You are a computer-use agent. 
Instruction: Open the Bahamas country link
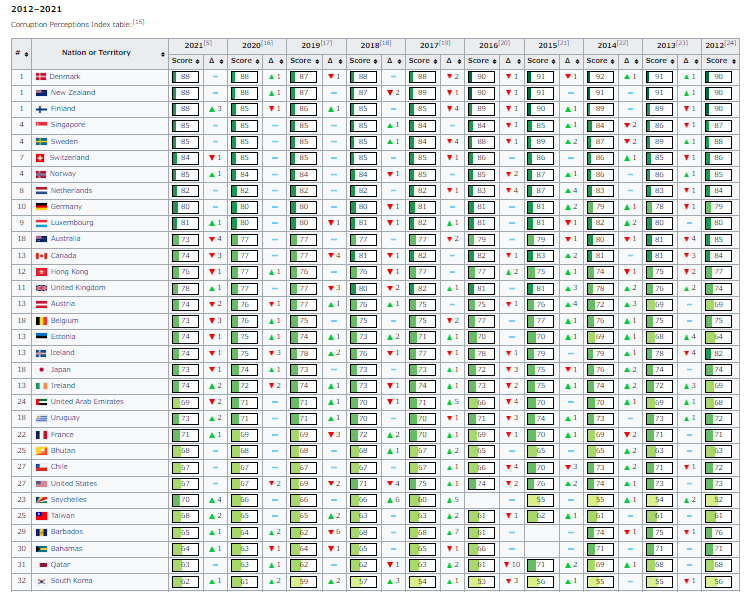67,549
